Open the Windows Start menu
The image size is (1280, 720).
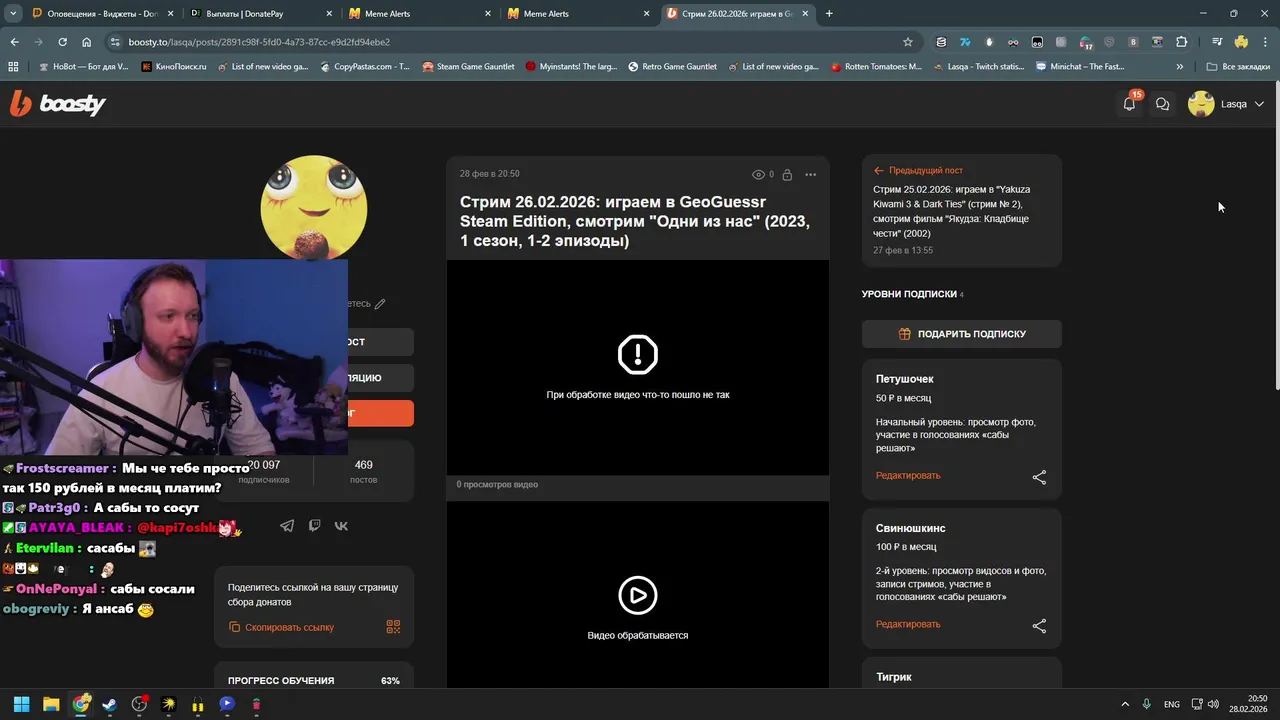pyautogui.click(x=21, y=704)
